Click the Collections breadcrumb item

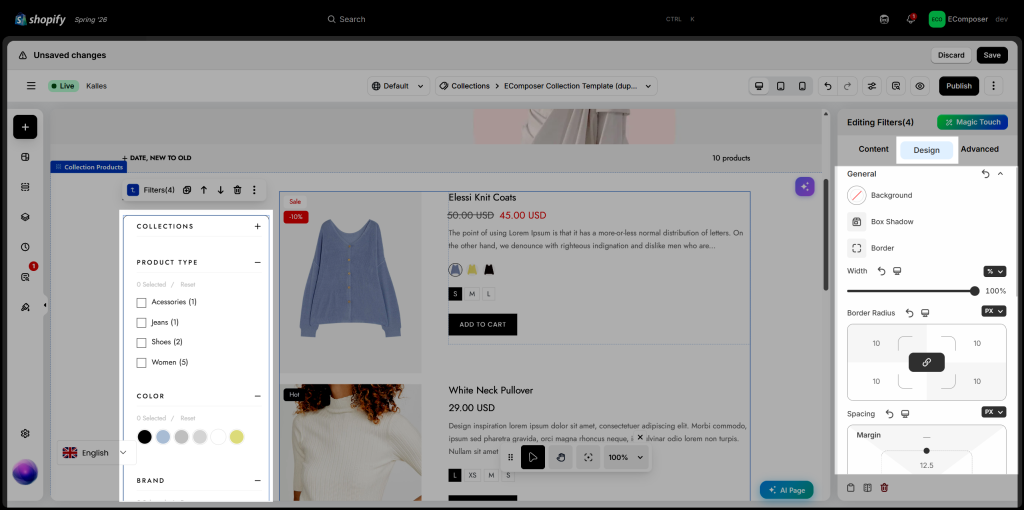pos(464,86)
